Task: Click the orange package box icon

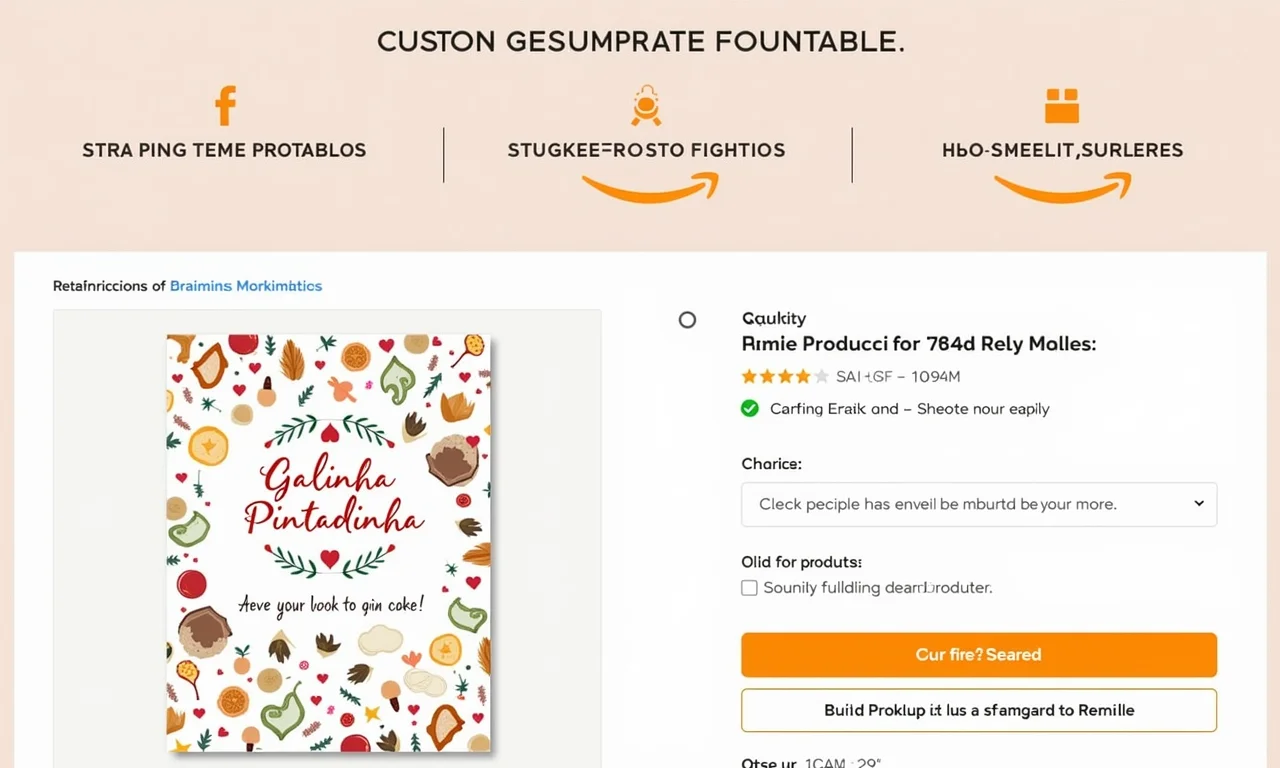Action: click(1061, 104)
